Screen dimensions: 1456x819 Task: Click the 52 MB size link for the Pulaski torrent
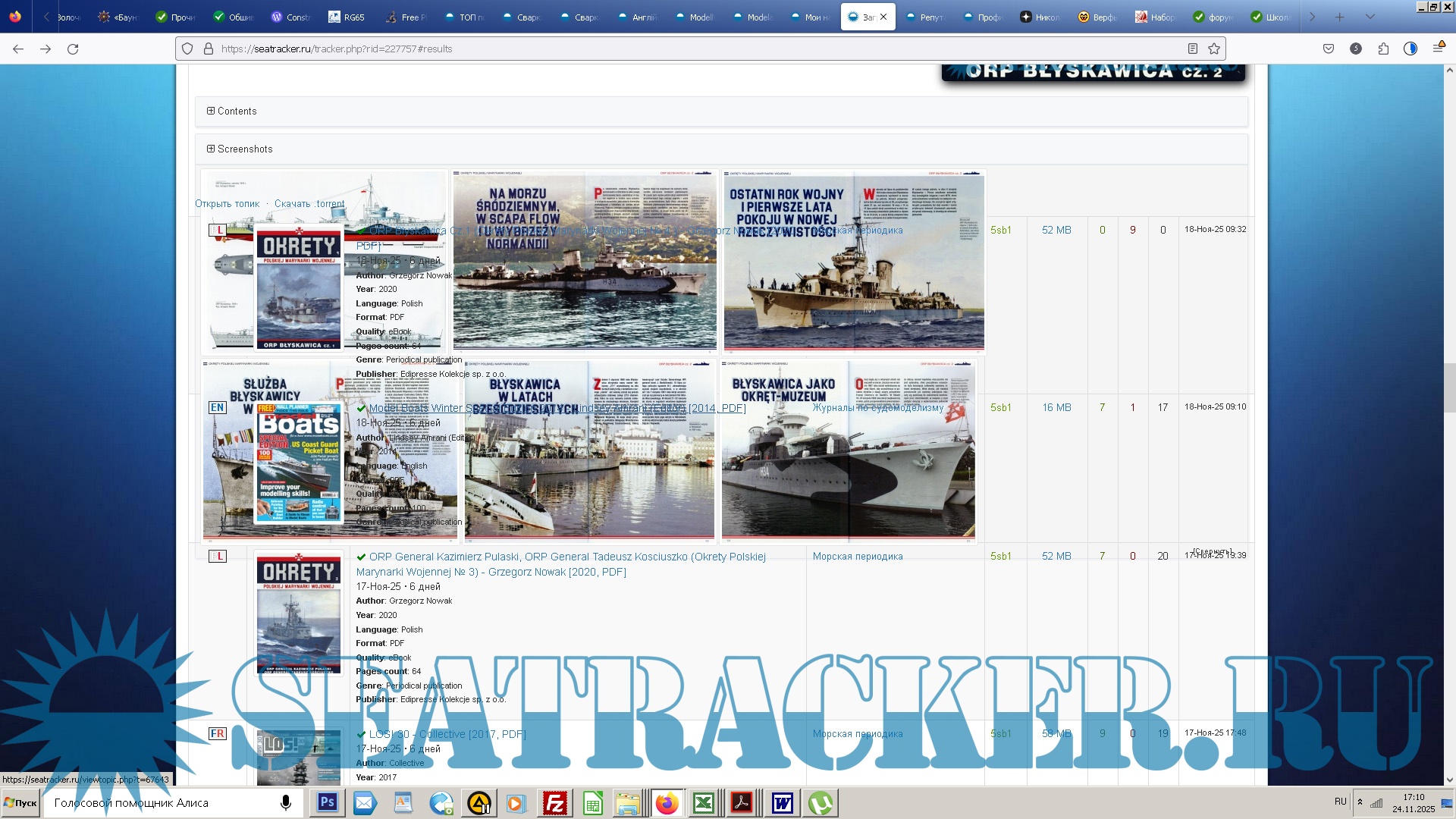tap(1056, 556)
